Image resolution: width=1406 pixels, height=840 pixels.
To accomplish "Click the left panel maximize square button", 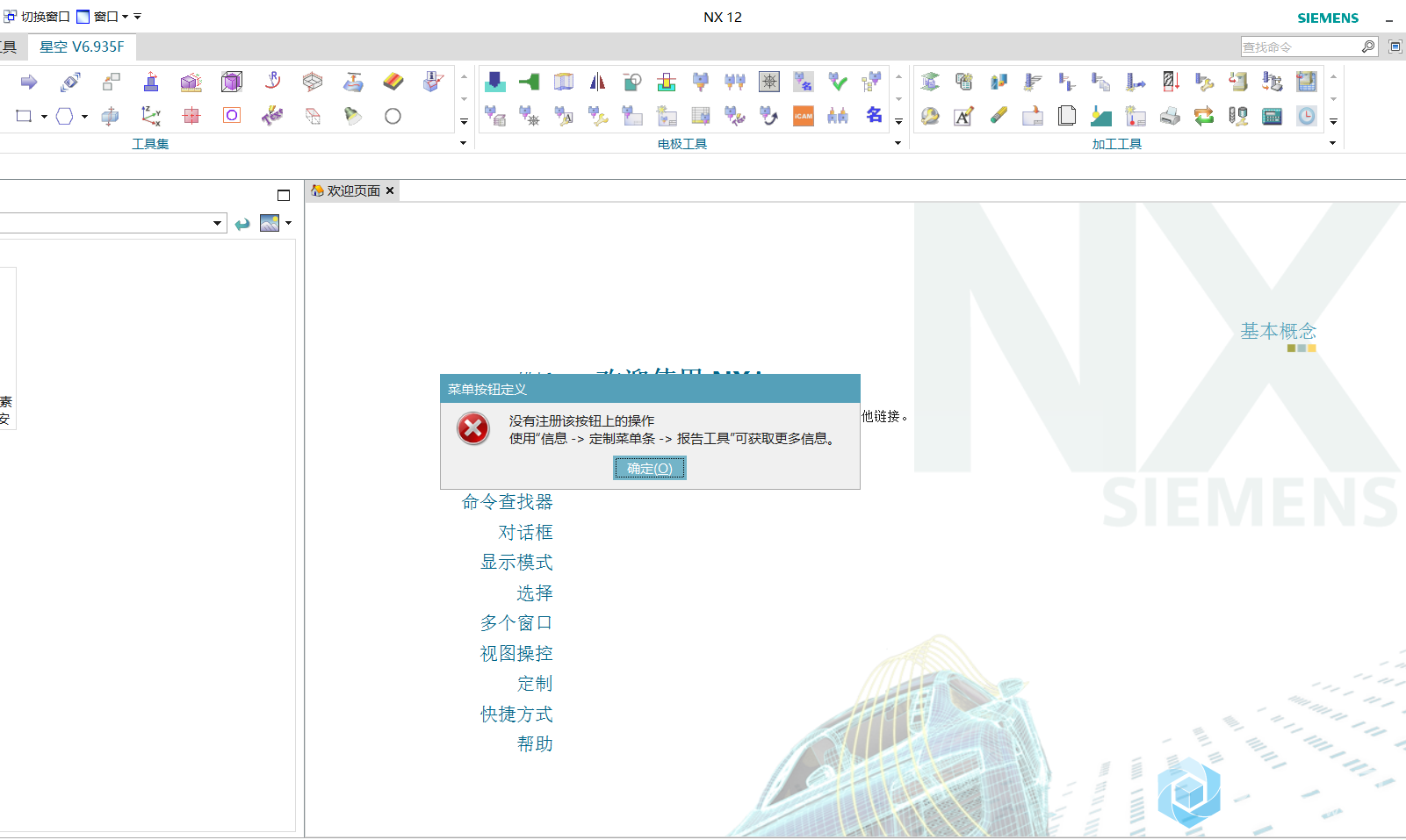I will click(x=284, y=196).
